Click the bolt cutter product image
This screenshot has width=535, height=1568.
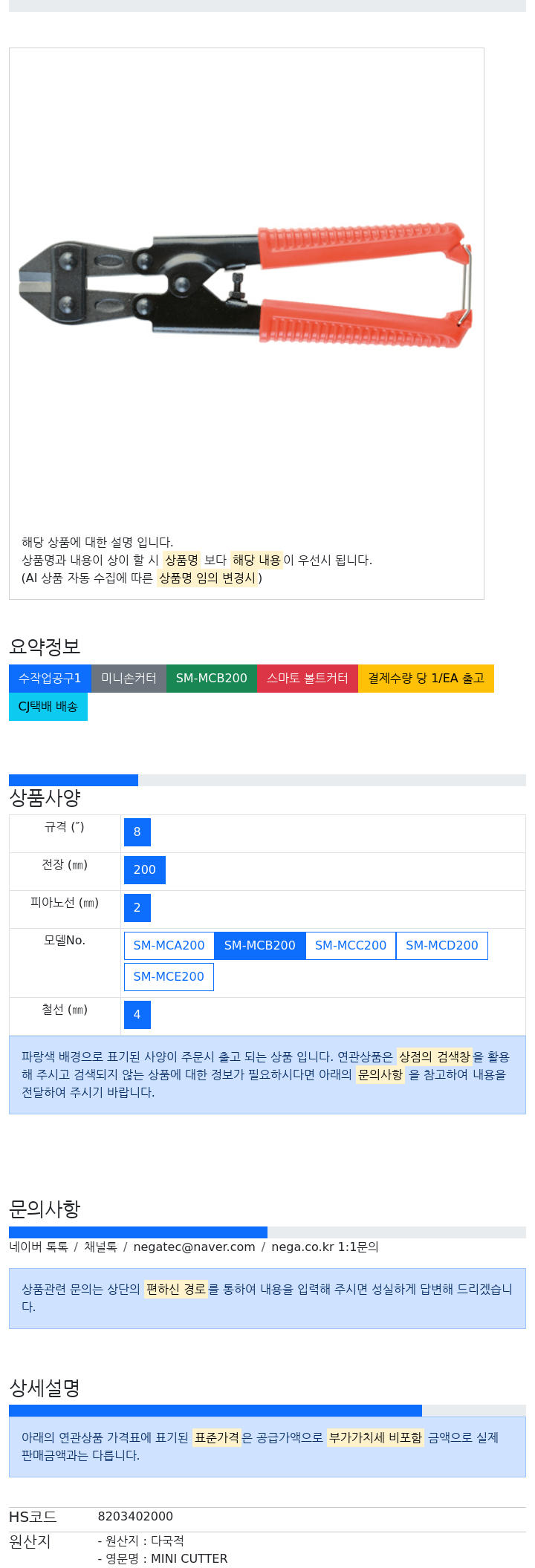click(245, 286)
